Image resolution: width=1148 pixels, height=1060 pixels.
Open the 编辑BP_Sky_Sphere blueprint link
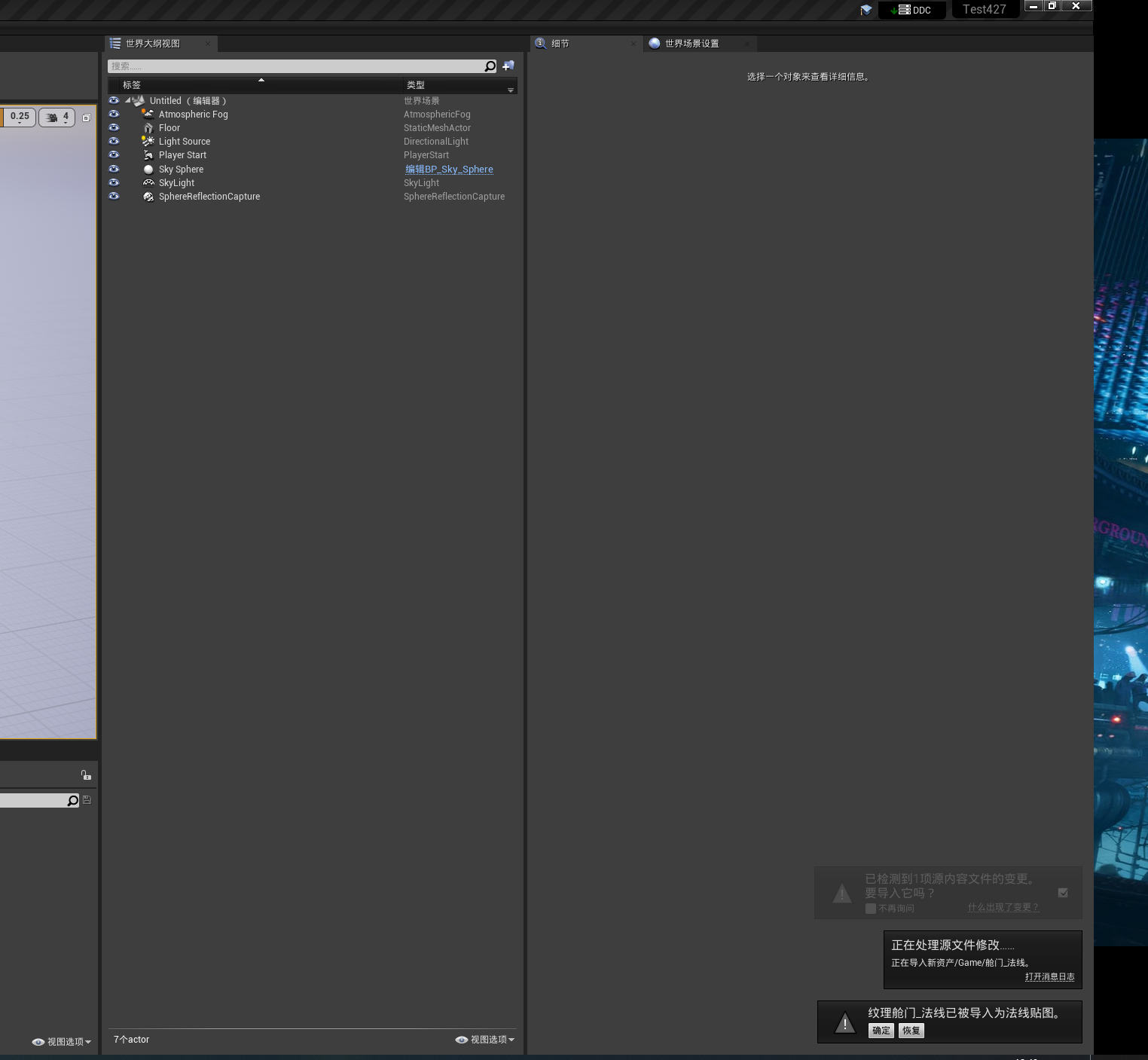[x=449, y=170]
